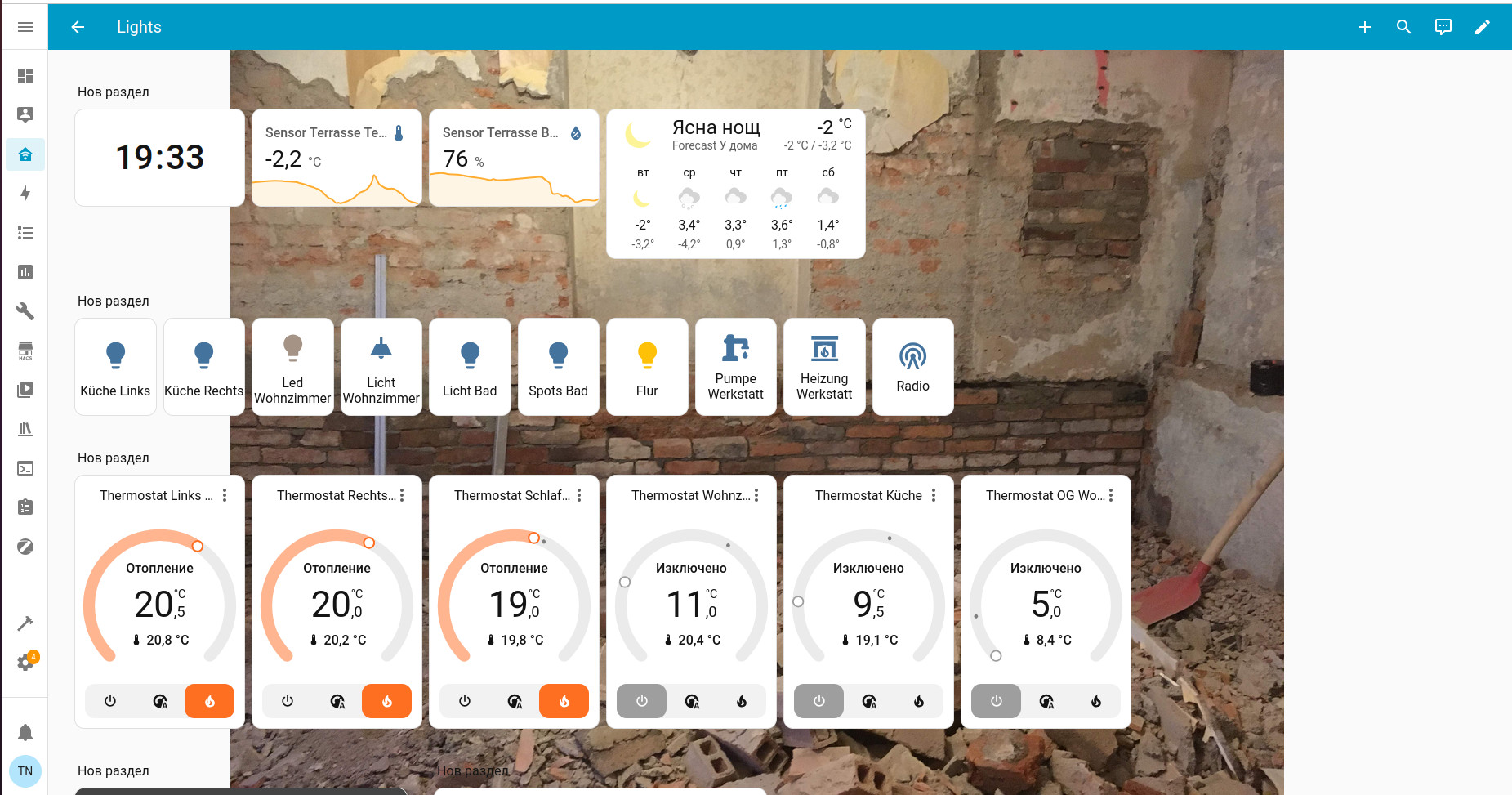1512x795 pixels.
Task: Click the pencil edit dashboard icon
Action: pyautogui.click(x=1482, y=27)
